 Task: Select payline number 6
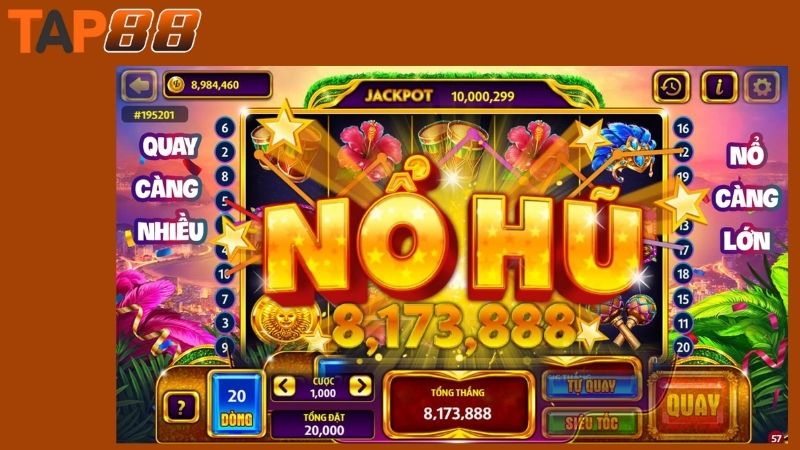pos(225,128)
